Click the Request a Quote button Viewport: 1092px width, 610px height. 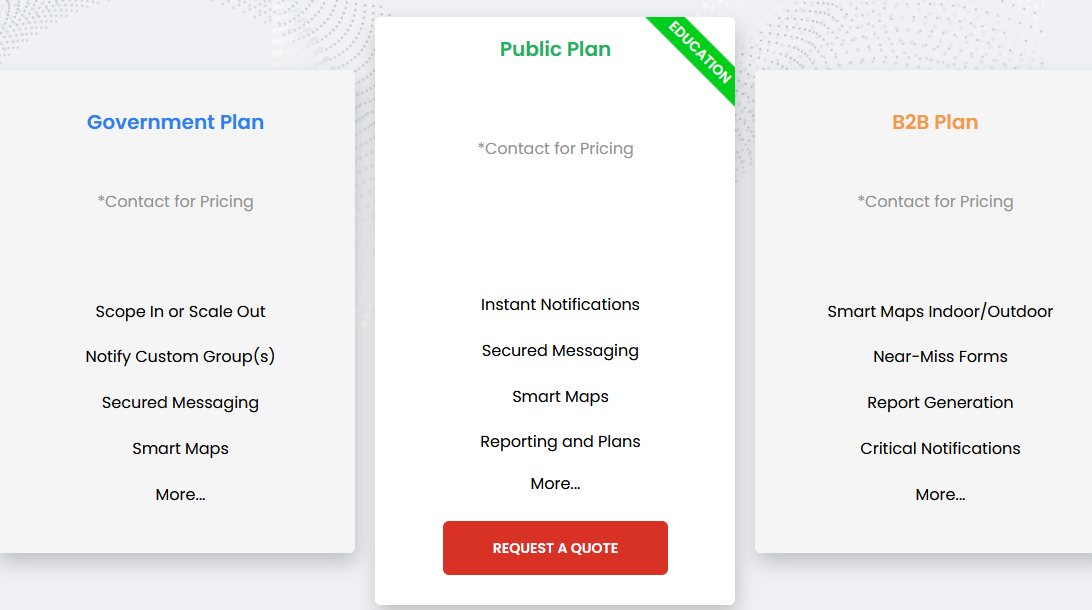point(555,548)
